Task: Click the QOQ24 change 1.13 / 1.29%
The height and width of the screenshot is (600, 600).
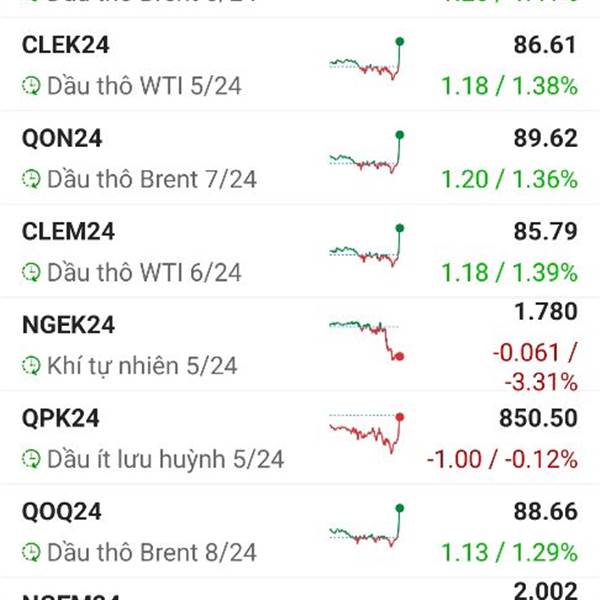Action: tap(509, 553)
